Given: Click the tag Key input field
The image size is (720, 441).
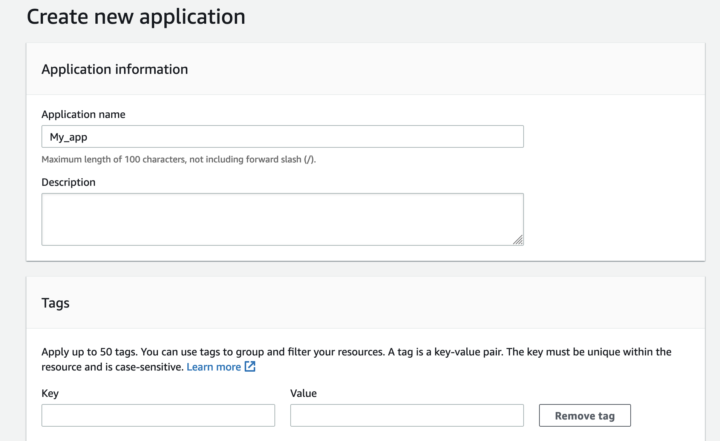Looking at the screenshot, I should (x=158, y=415).
